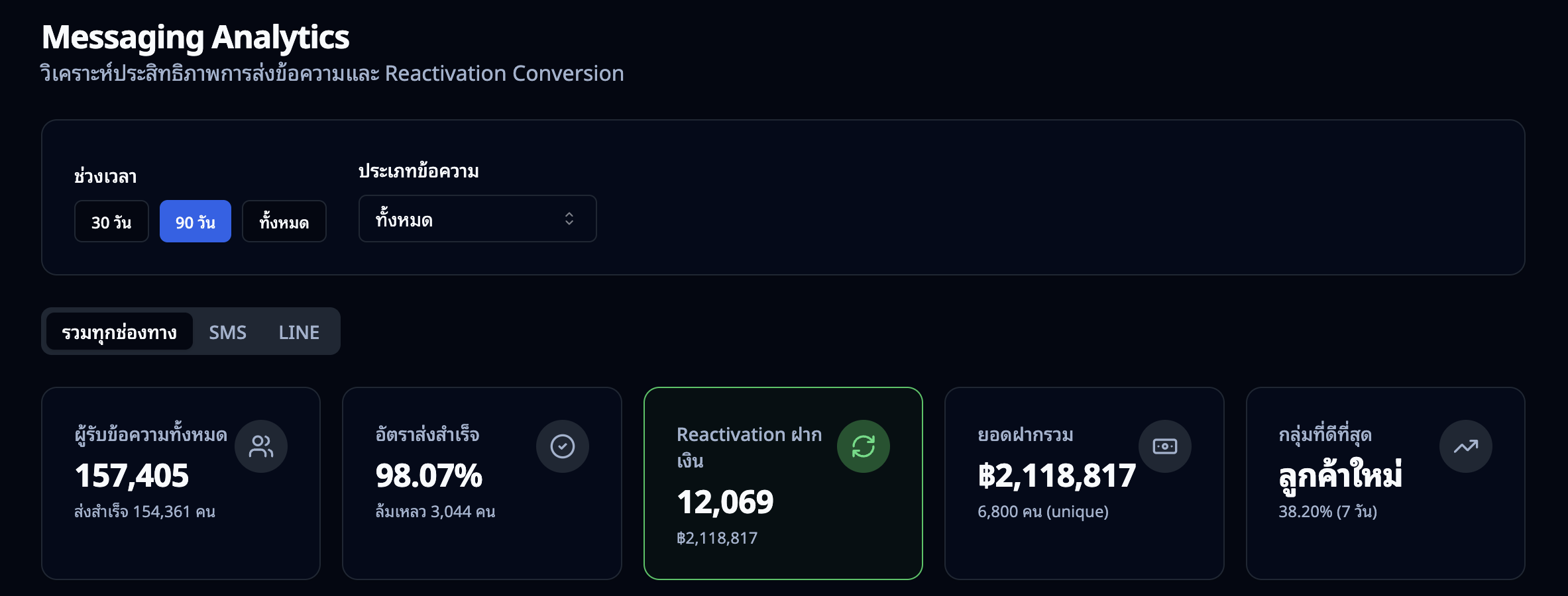The image size is (1568, 596).
Task: Open the ประเภทข้อความ dropdown
Action: coord(477,219)
